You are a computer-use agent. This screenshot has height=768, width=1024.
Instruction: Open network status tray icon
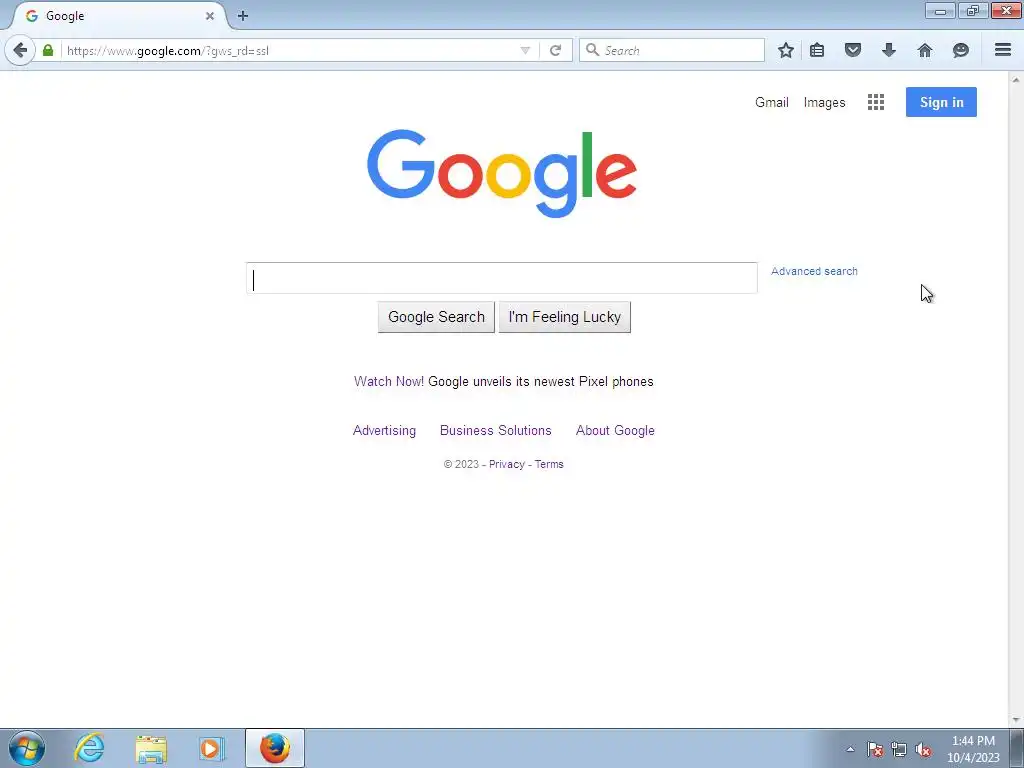coord(899,750)
